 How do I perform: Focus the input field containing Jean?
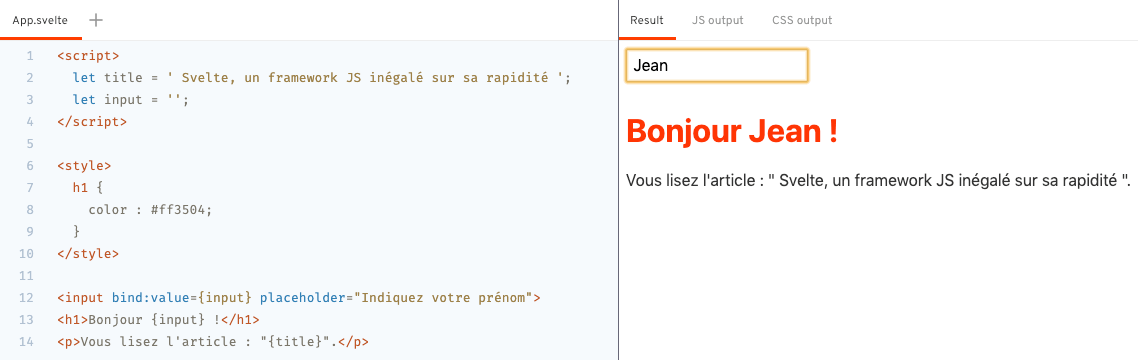click(x=716, y=65)
